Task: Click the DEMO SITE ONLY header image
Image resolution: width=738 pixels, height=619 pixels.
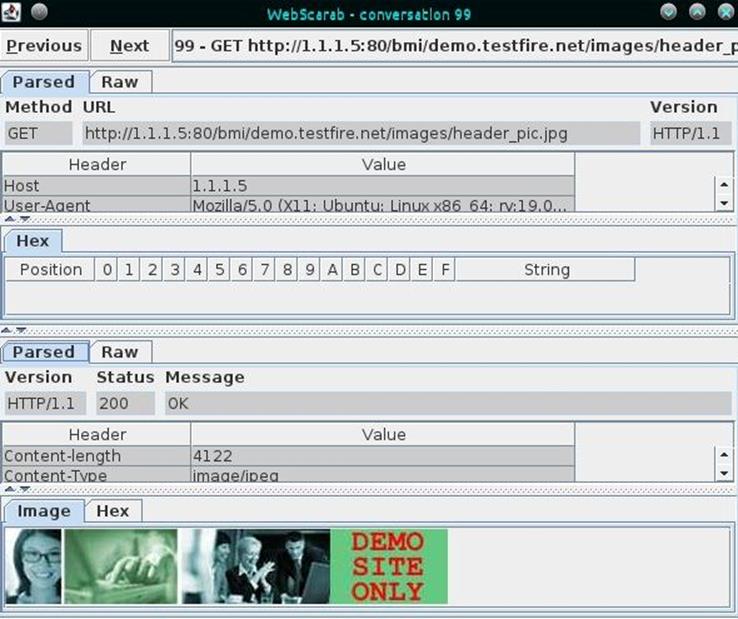Action: (388, 566)
